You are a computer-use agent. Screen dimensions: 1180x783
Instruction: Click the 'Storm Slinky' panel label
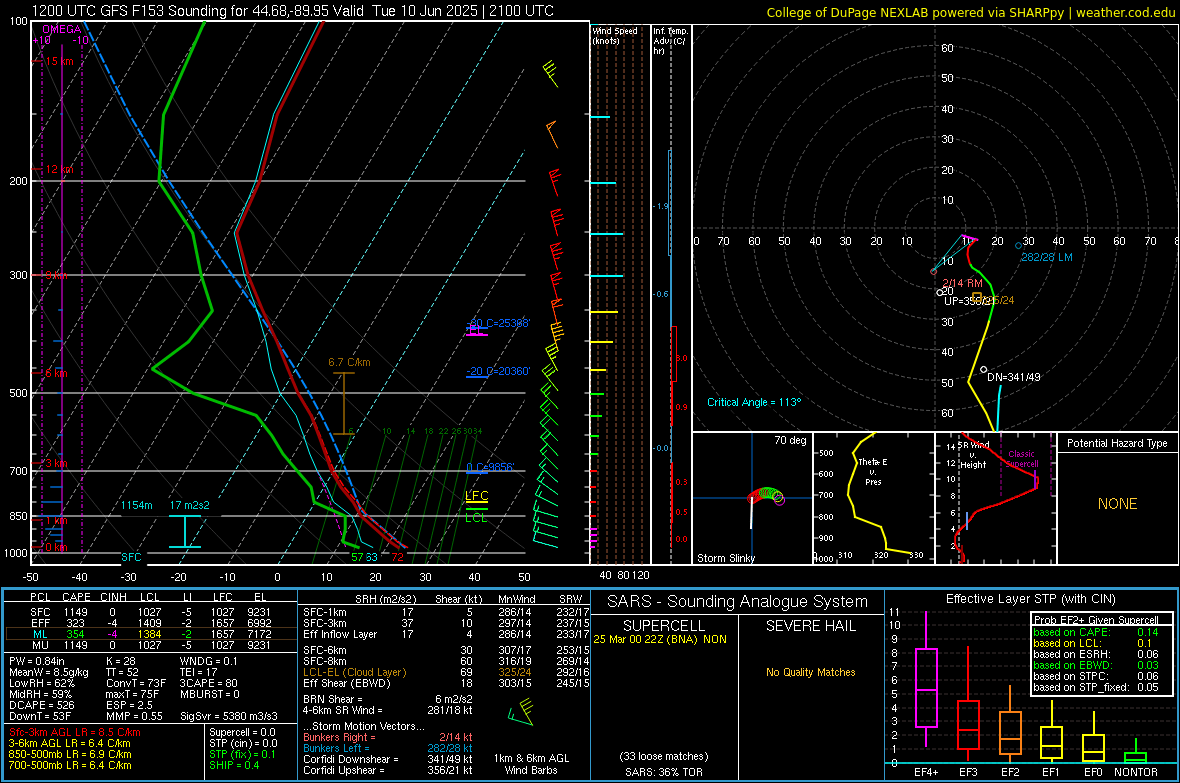point(725,558)
